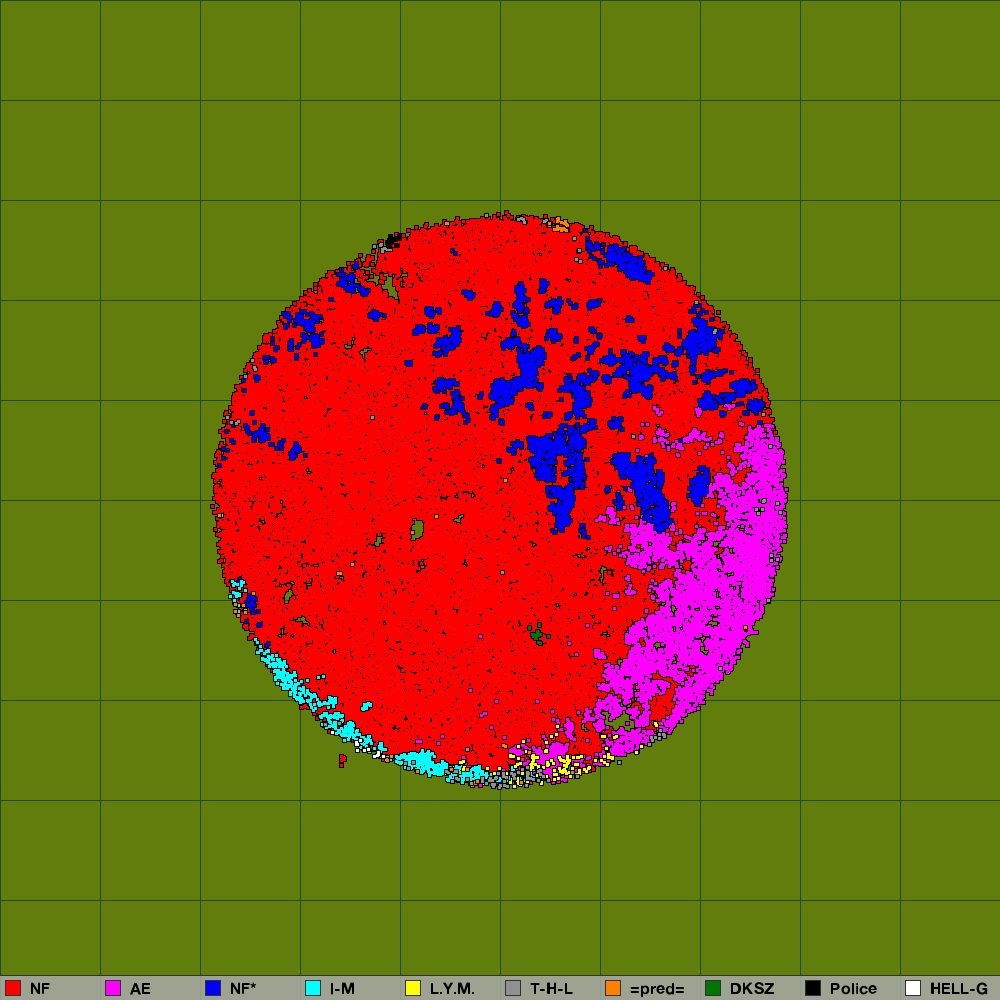Click the orange =pred= legend swatch

point(613,988)
